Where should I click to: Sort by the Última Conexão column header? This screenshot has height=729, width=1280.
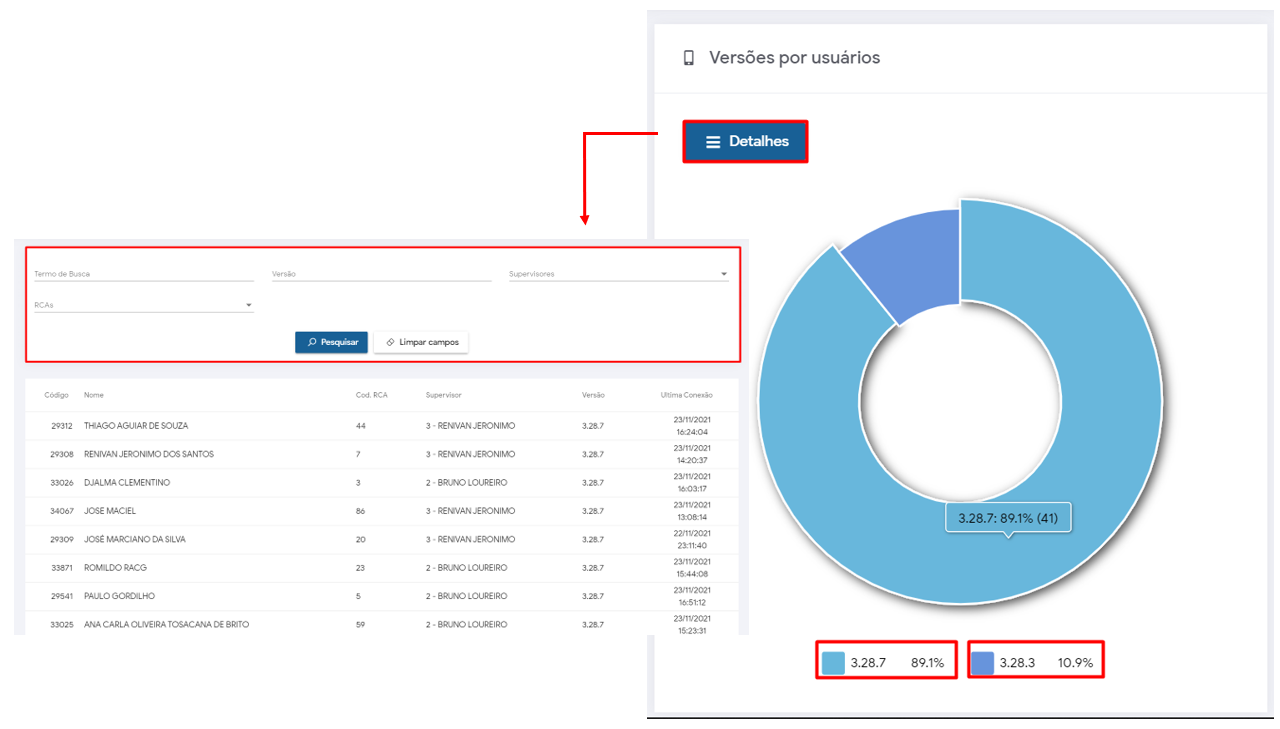point(685,395)
